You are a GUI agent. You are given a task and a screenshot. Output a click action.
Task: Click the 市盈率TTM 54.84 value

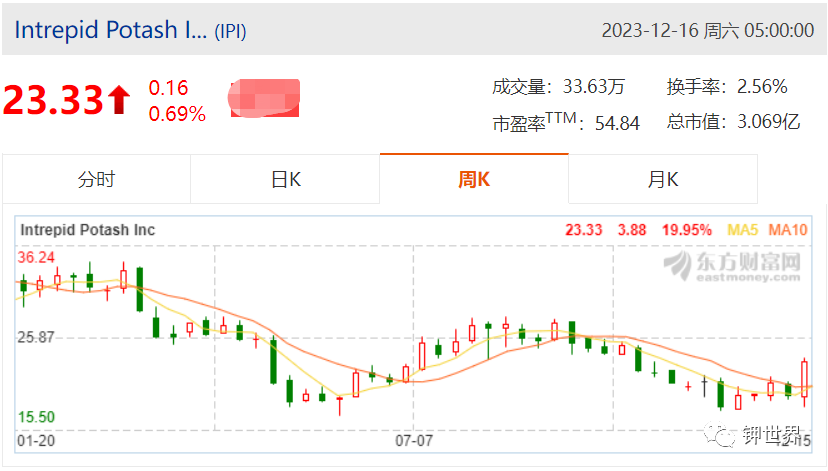click(x=617, y=124)
